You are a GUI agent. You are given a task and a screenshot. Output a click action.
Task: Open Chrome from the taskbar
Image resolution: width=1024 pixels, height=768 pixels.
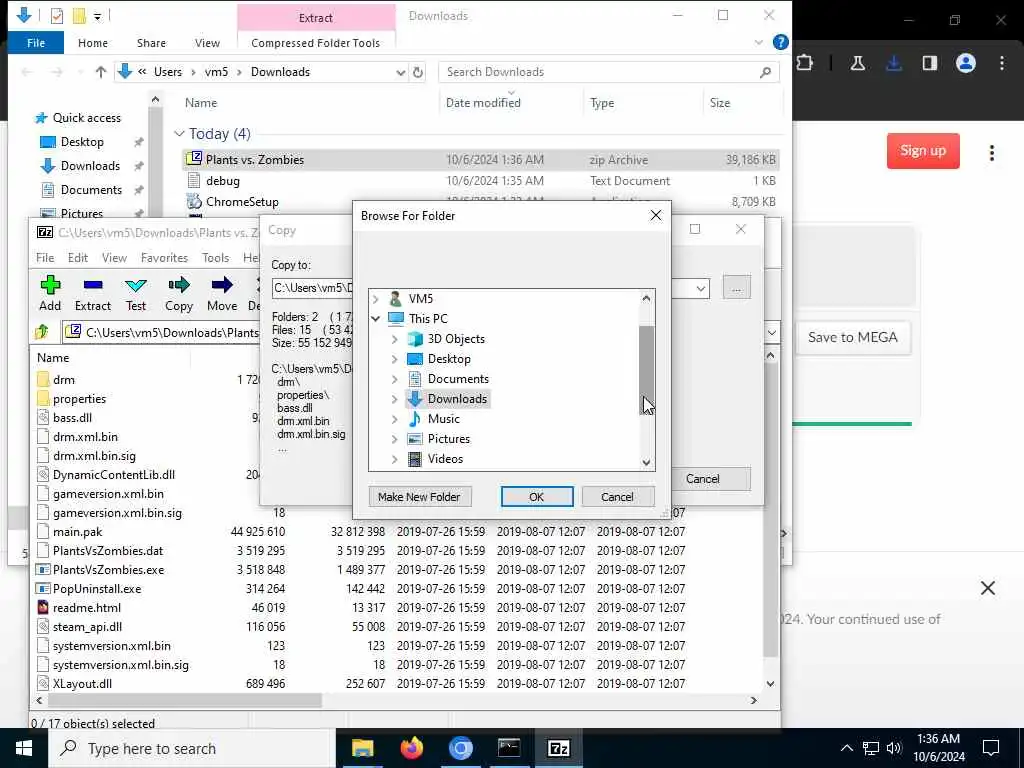pyautogui.click(x=460, y=748)
